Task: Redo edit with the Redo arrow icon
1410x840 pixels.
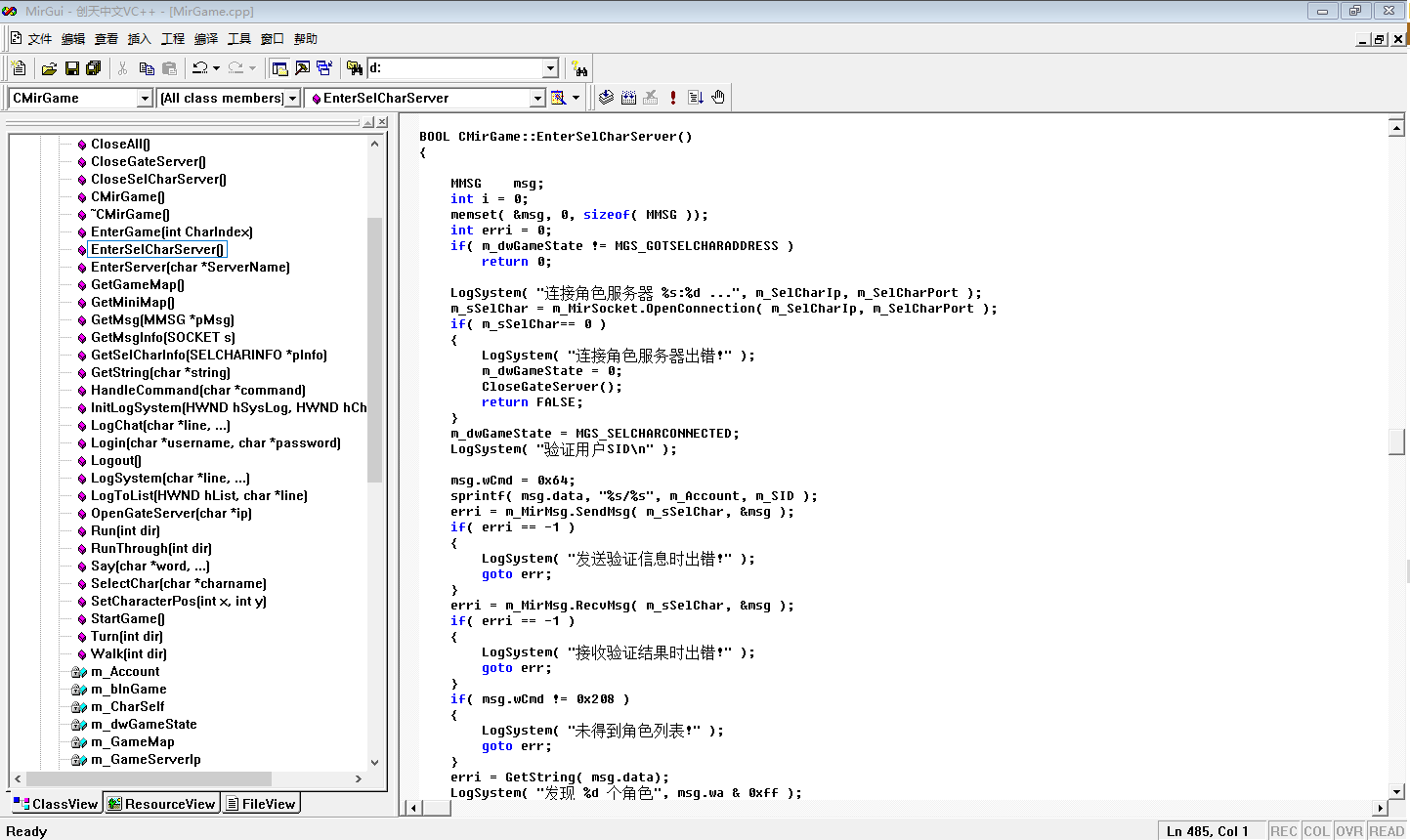Action: (x=235, y=68)
